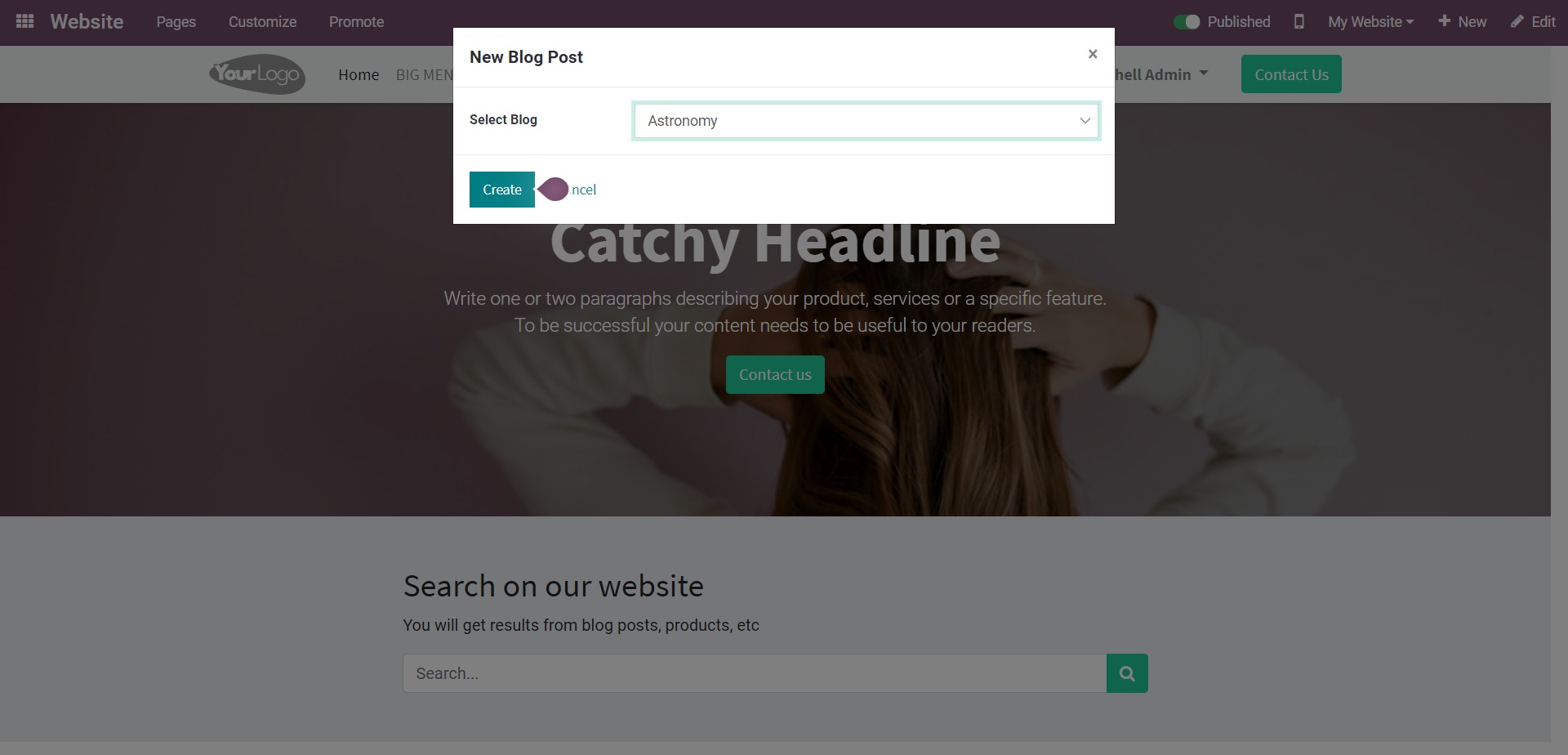This screenshot has width=1568, height=755.
Task: Open the apps grid menu icon
Action: (25, 22)
